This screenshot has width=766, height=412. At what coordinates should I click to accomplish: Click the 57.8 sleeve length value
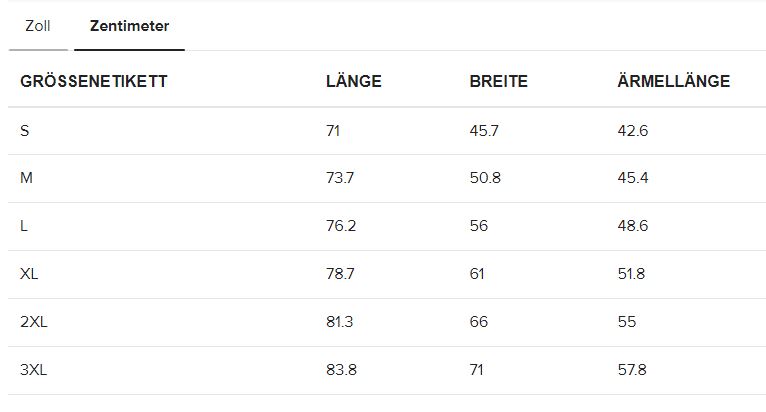(x=632, y=370)
